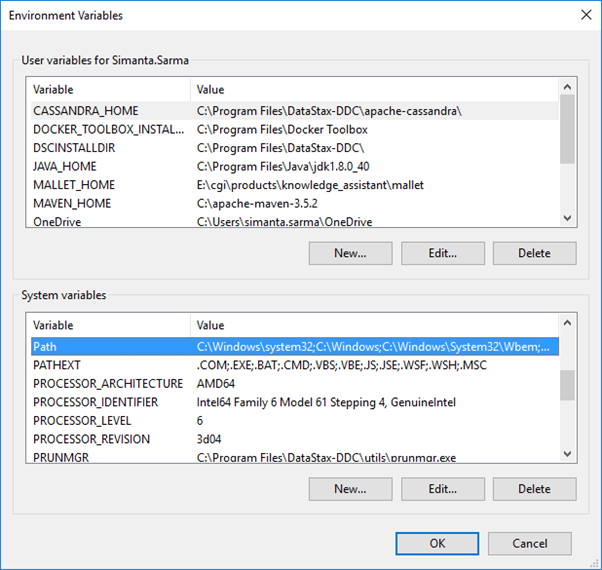Click Edit... under user variables

(x=443, y=253)
